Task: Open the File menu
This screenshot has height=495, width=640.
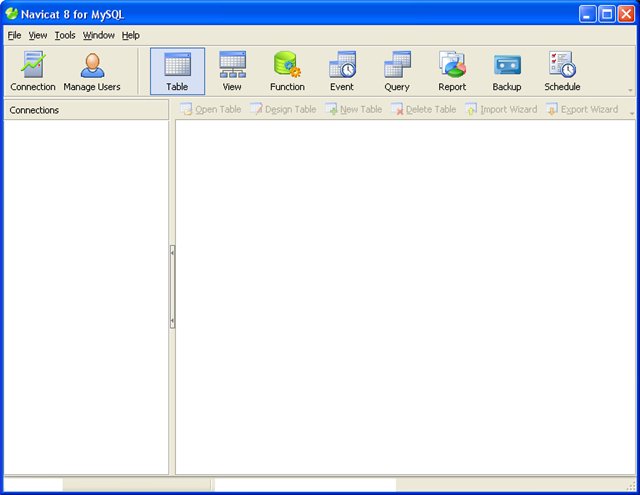Action: pyautogui.click(x=14, y=36)
